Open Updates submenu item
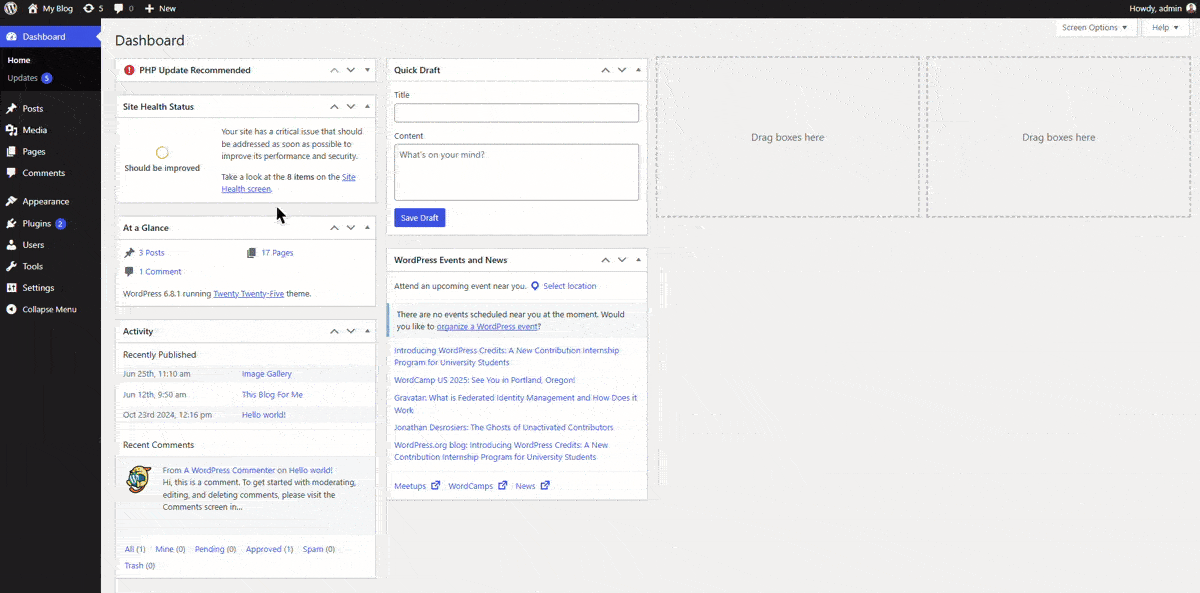1200x593 pixels. coord(29,77)
